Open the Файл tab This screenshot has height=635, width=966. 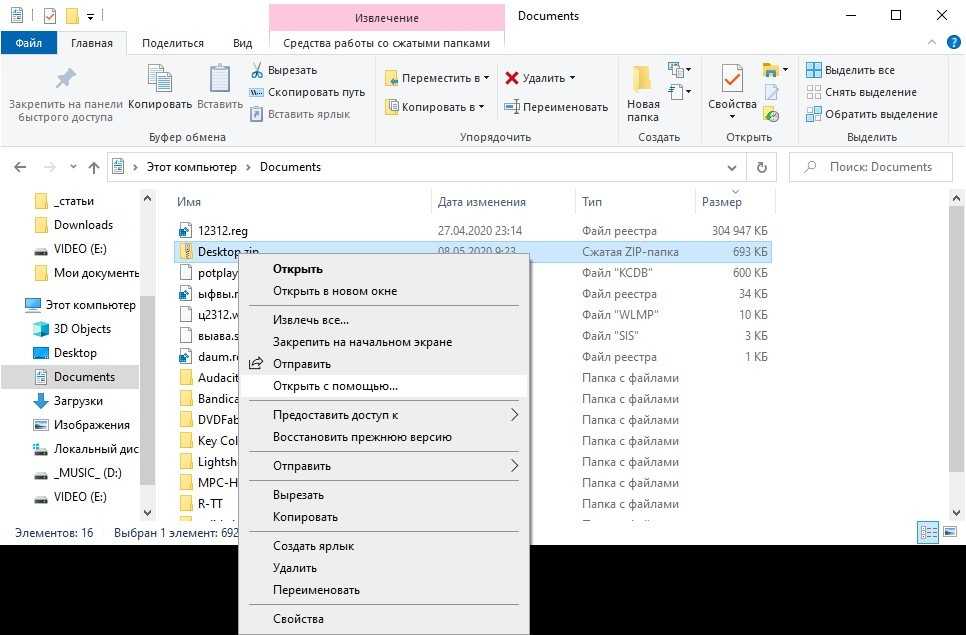pyautogui.click(x=29, y=42)
